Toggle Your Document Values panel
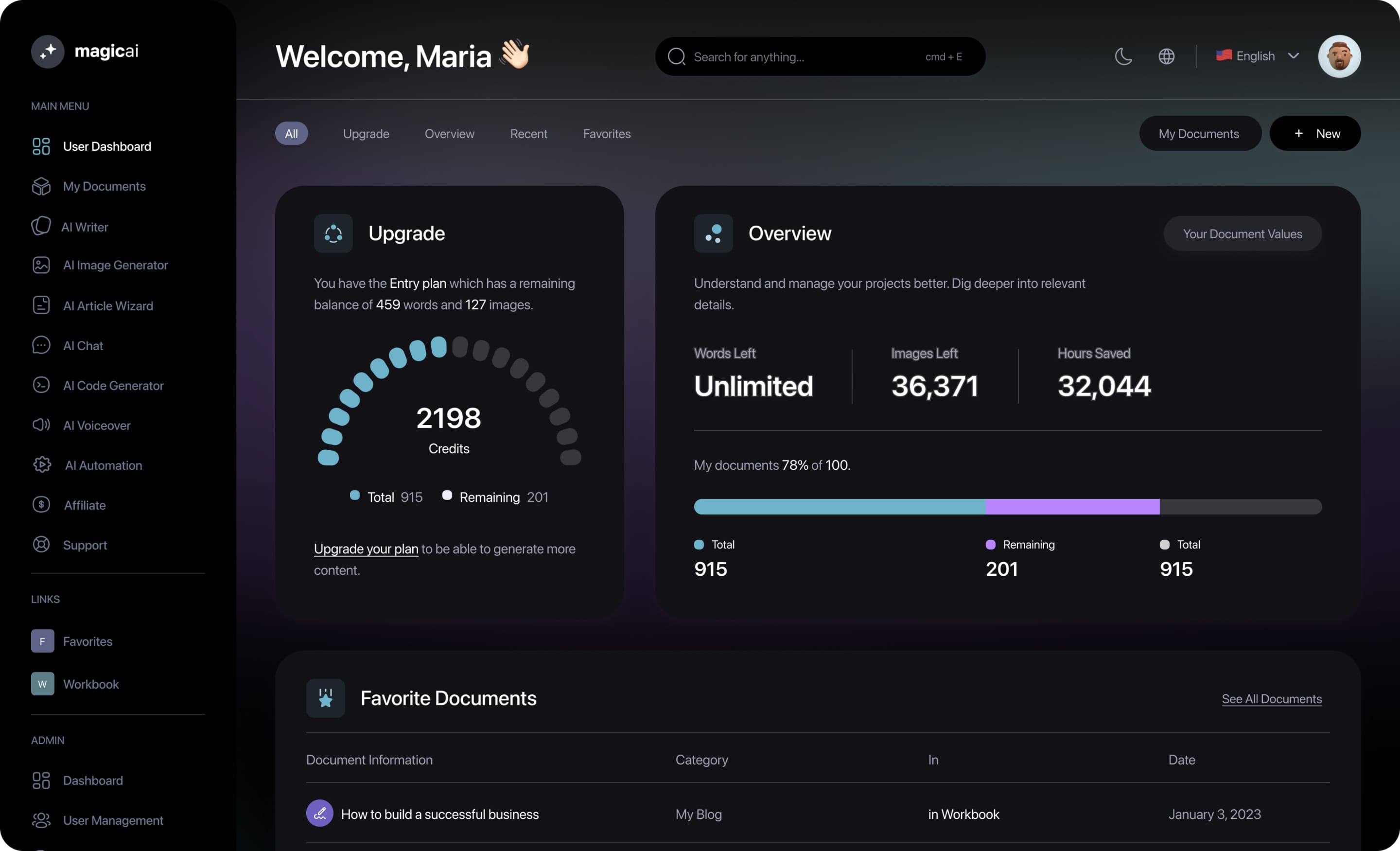 pyautogui.click(x=1242, y=232)
